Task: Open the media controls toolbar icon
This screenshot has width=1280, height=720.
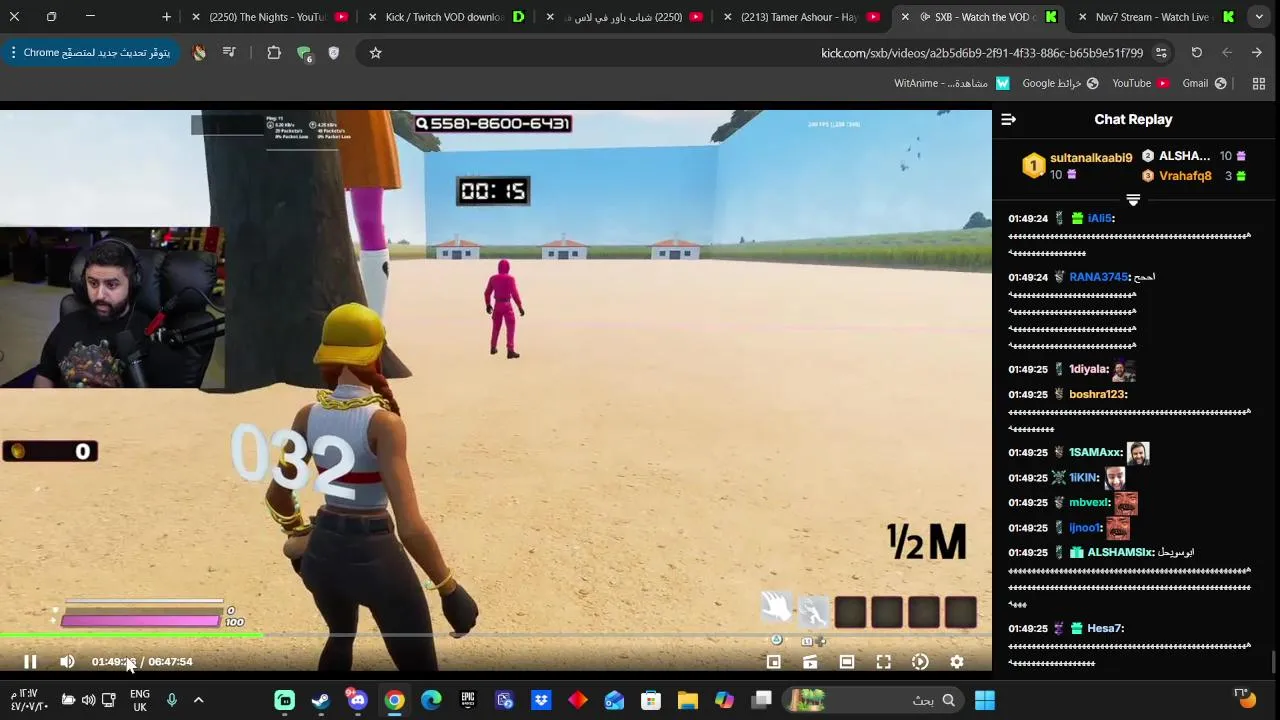Action: [x=229, y=53]
